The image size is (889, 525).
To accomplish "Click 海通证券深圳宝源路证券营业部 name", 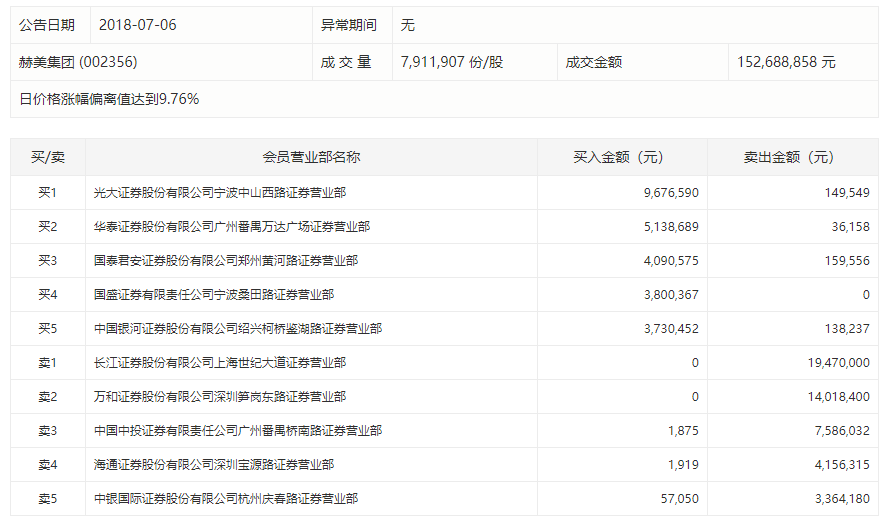I will 214,465.
